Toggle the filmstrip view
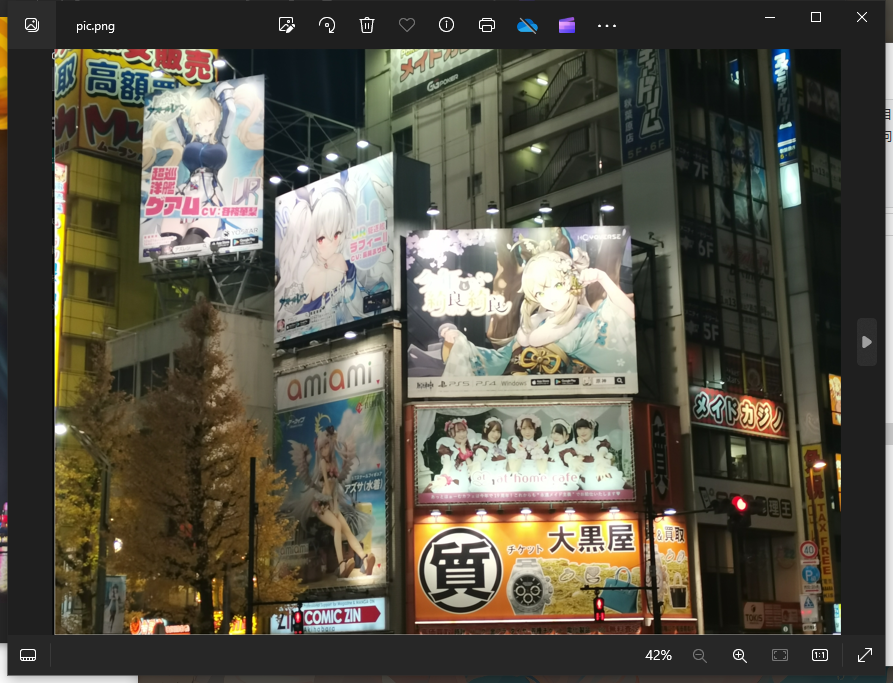Screen dimensions: 893x683 click(28, 655)
